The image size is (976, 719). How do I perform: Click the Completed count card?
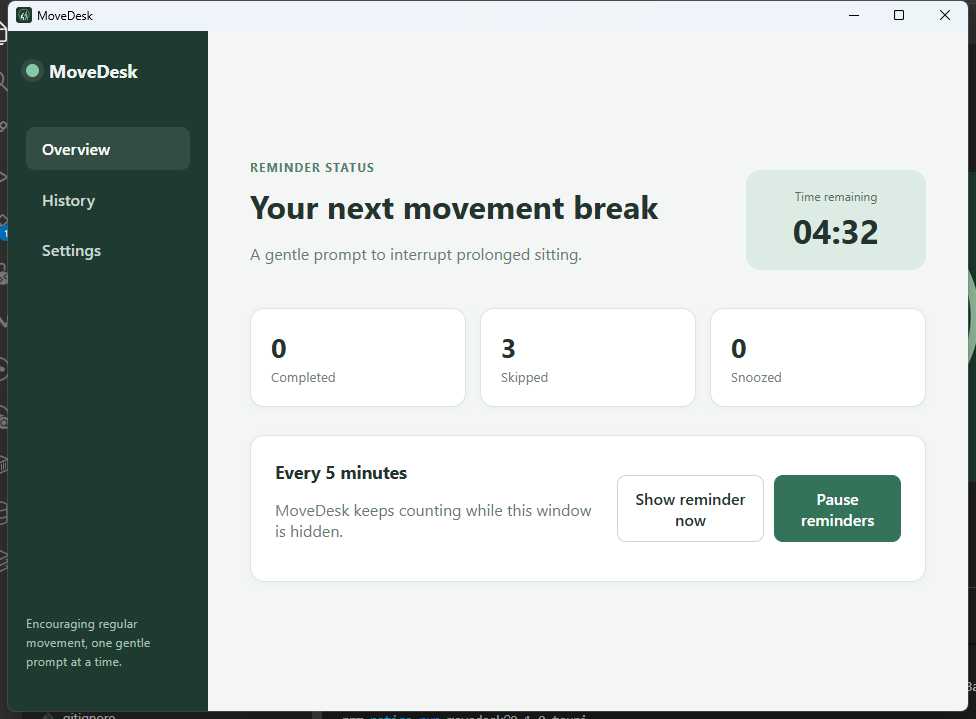point(358,357)
